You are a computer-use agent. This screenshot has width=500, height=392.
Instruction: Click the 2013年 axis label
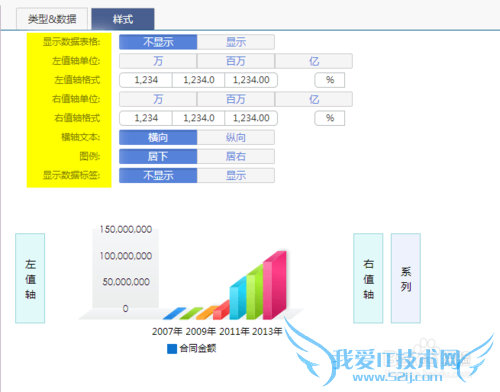click(x=267, y=331)
